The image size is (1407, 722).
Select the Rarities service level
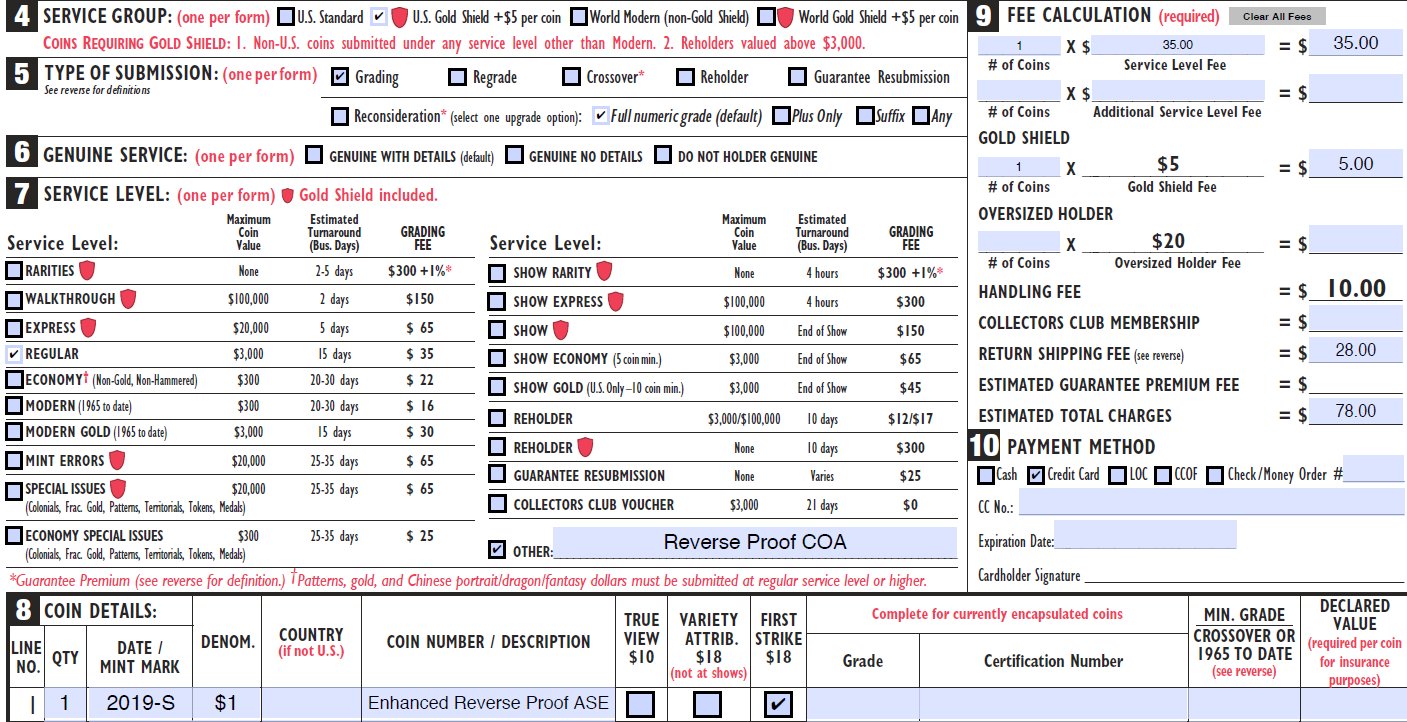point(14,270)
